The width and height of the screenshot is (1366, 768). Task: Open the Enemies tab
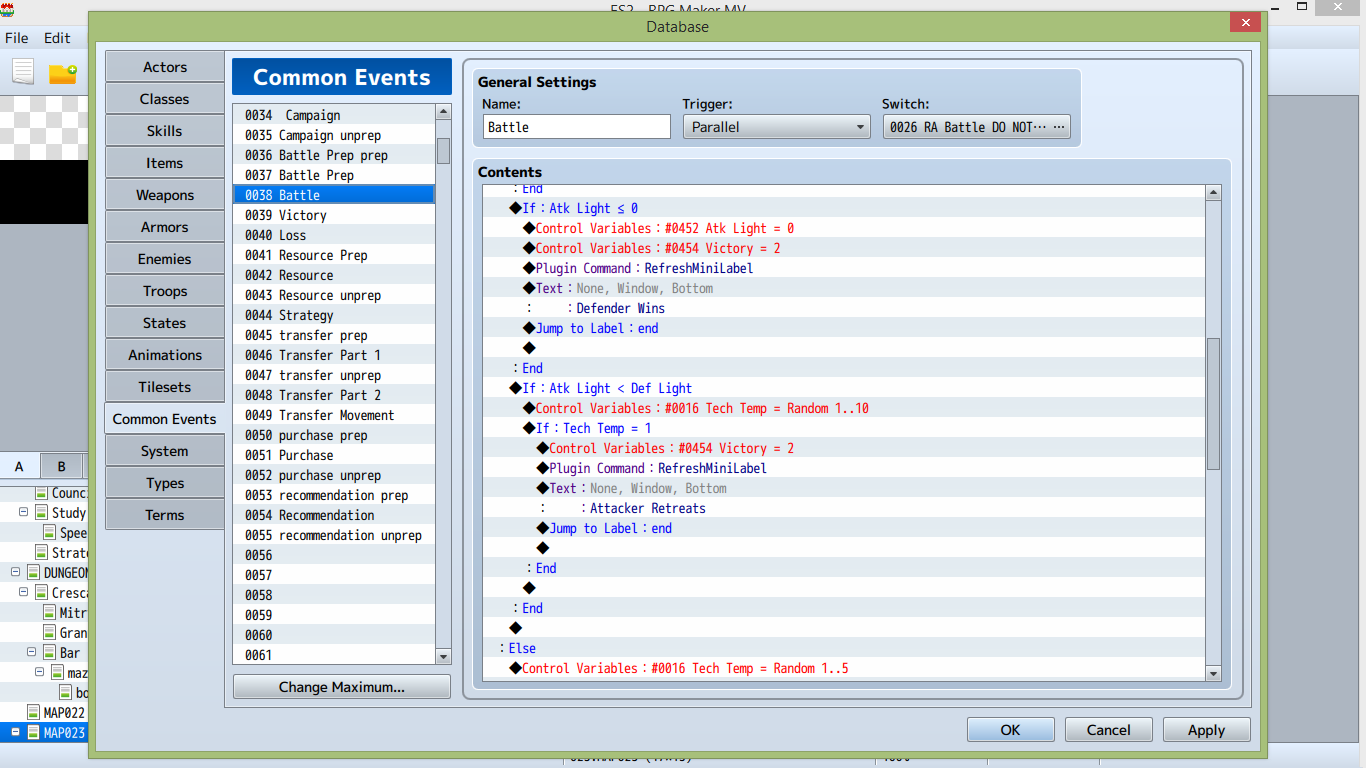coord(165,259)
